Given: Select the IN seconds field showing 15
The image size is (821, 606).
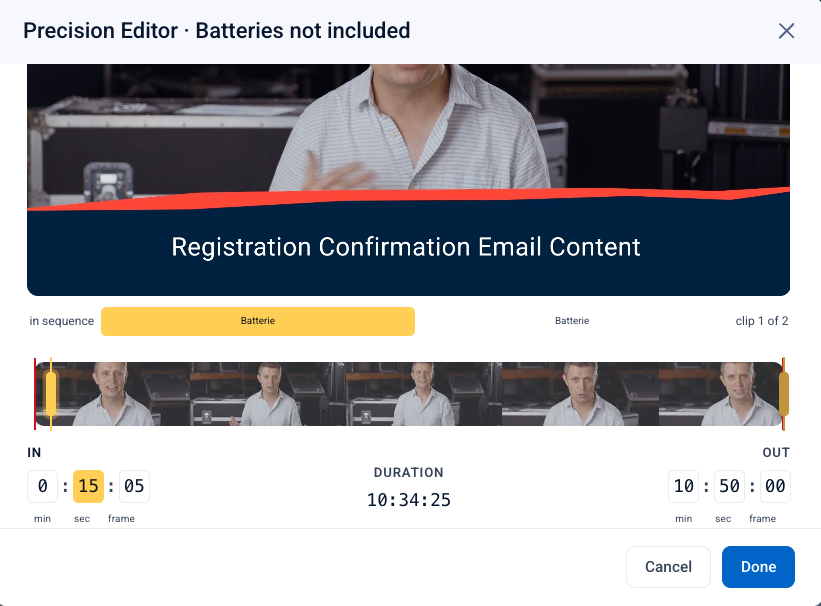Looking at the screenshot, I should pos(88,486).
